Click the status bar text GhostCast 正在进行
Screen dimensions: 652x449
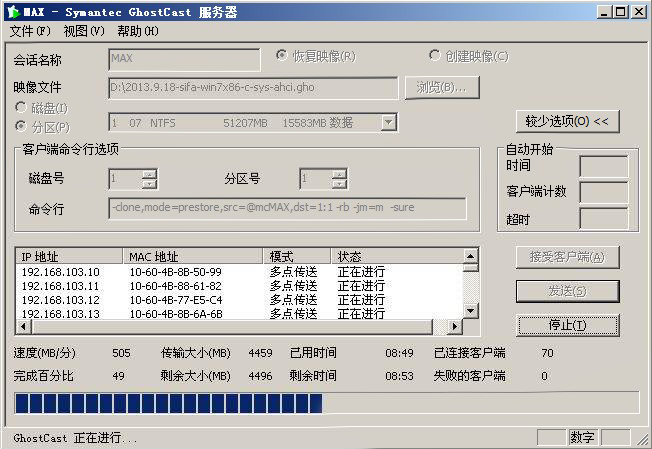point(75,438)
